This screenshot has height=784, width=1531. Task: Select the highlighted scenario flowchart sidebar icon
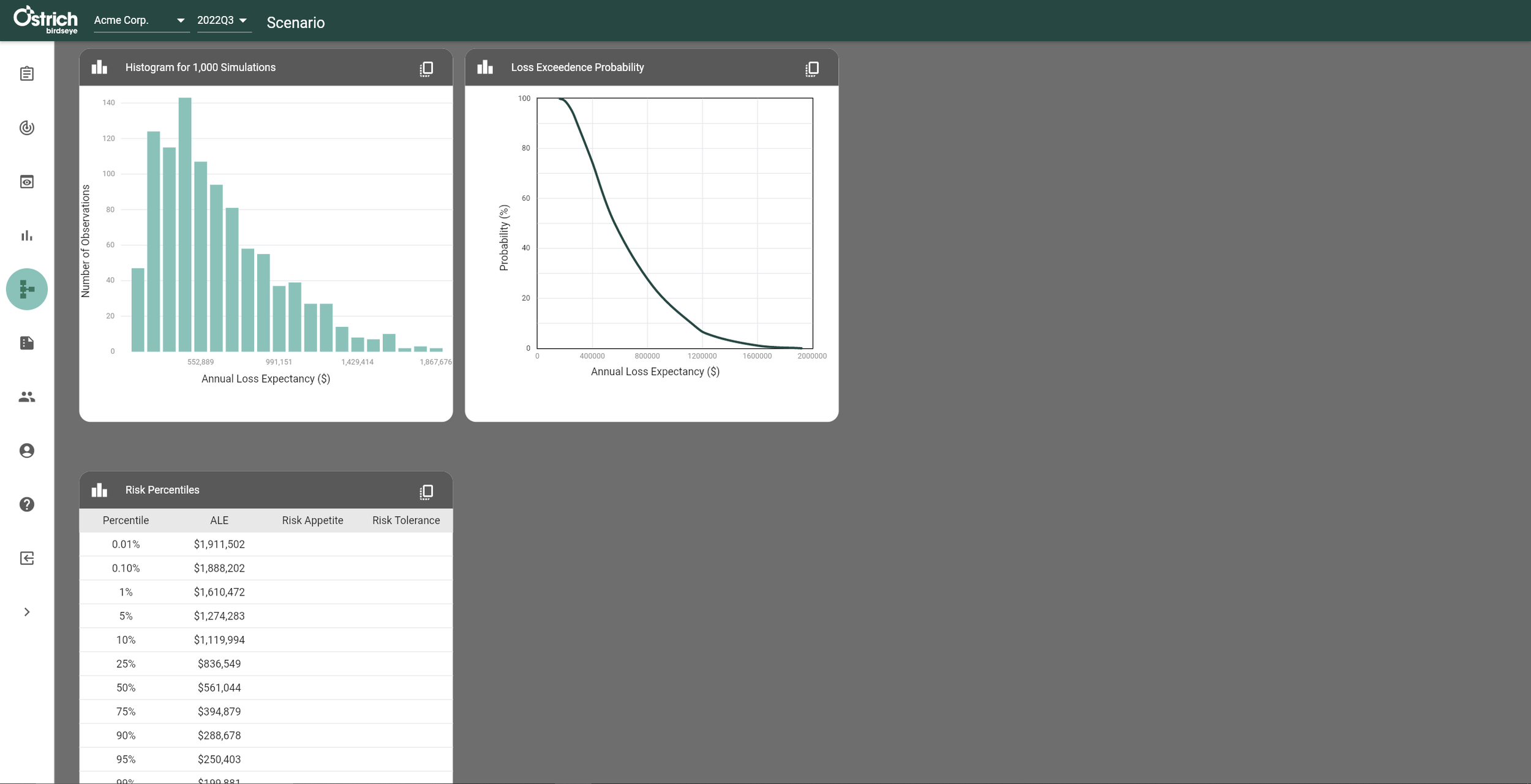[x=27, y=288]
